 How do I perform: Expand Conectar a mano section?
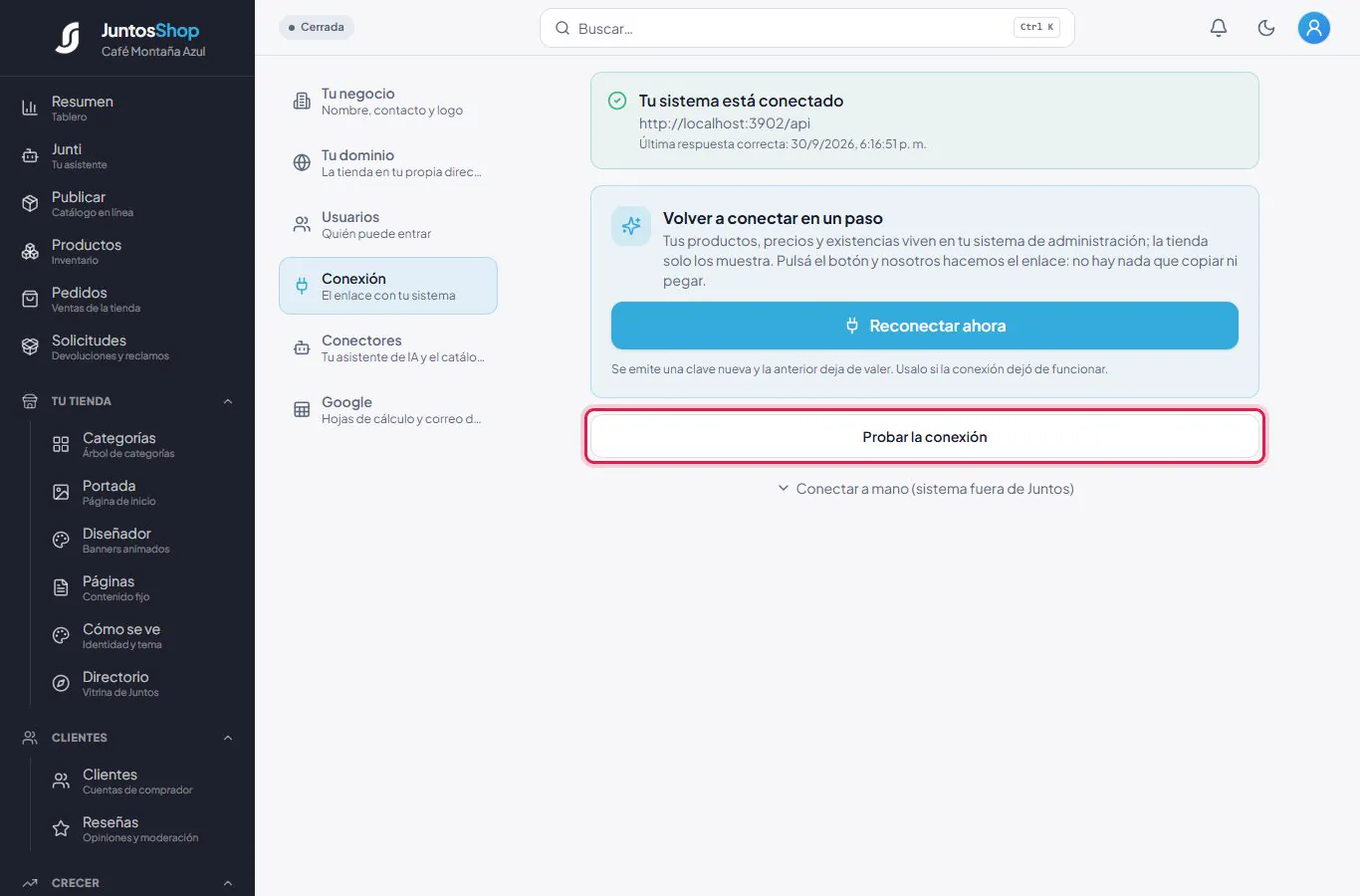tap(925, 489)
